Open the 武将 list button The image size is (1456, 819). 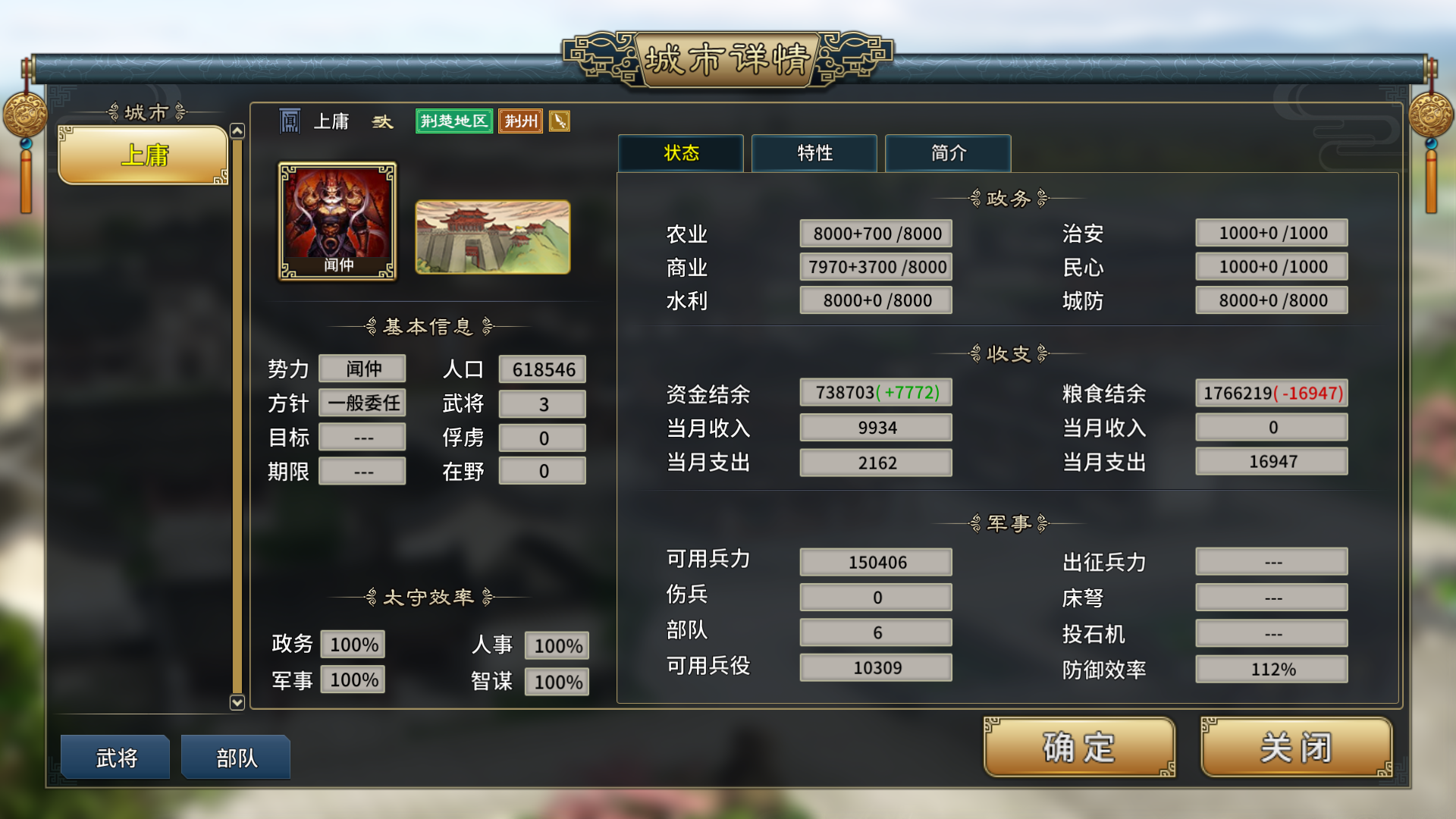point(115,757)
